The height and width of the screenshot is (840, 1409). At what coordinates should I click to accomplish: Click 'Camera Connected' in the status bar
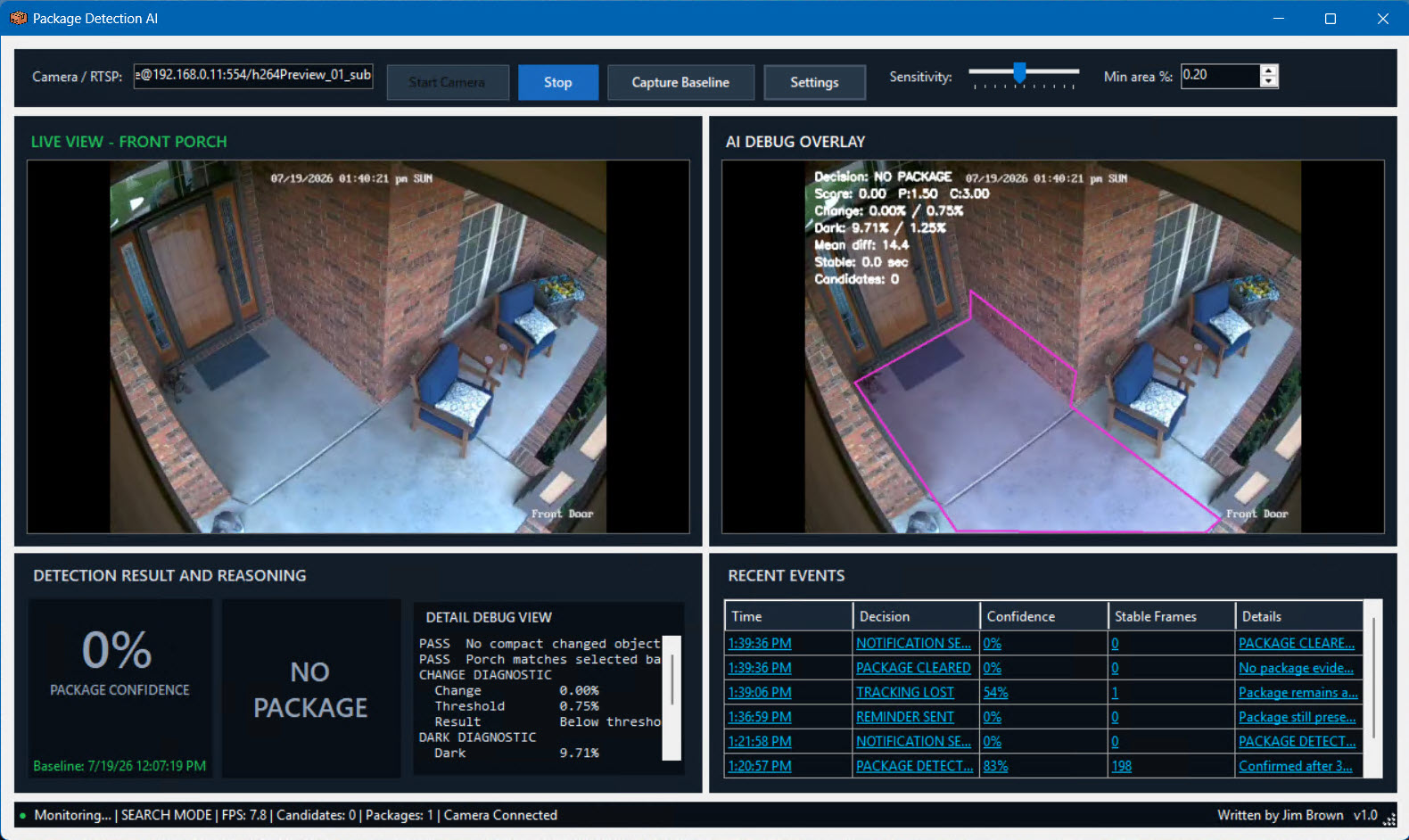(500, 815)
